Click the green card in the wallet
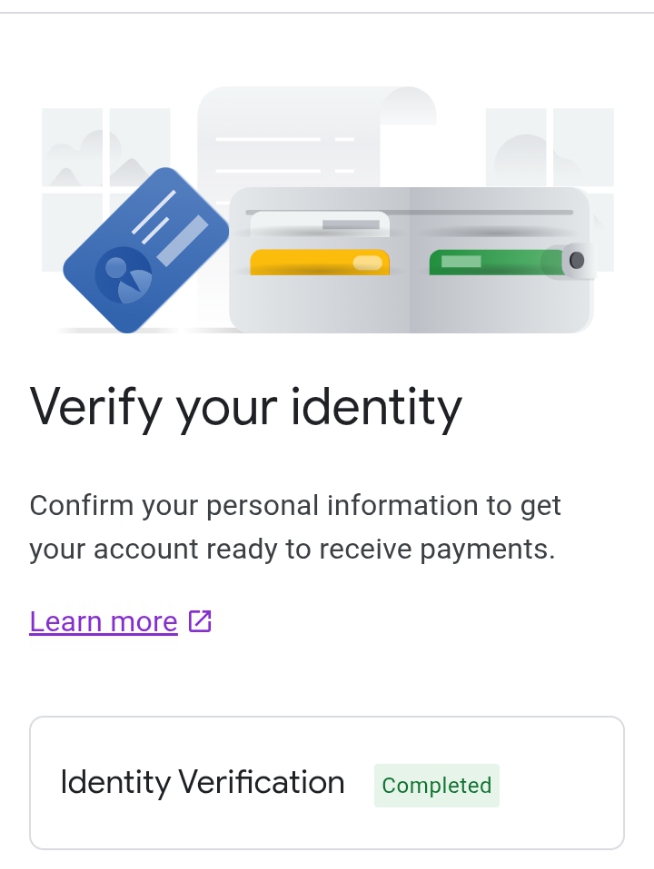This screenshot has width=654, height=869. 490,262
